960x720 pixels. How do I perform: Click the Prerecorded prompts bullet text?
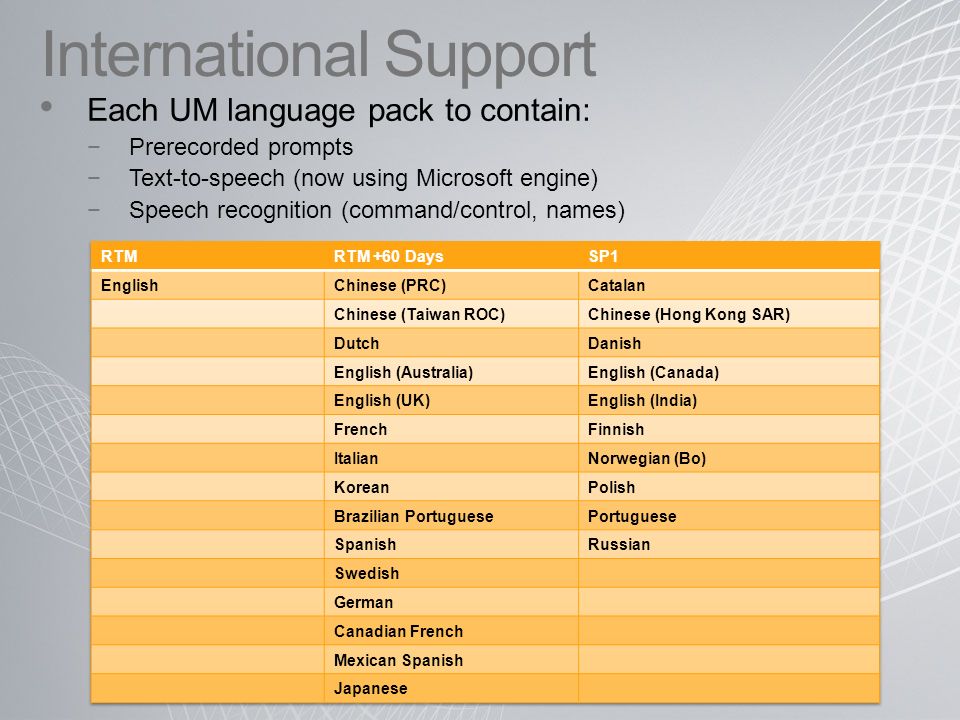[x=241, y=148]
